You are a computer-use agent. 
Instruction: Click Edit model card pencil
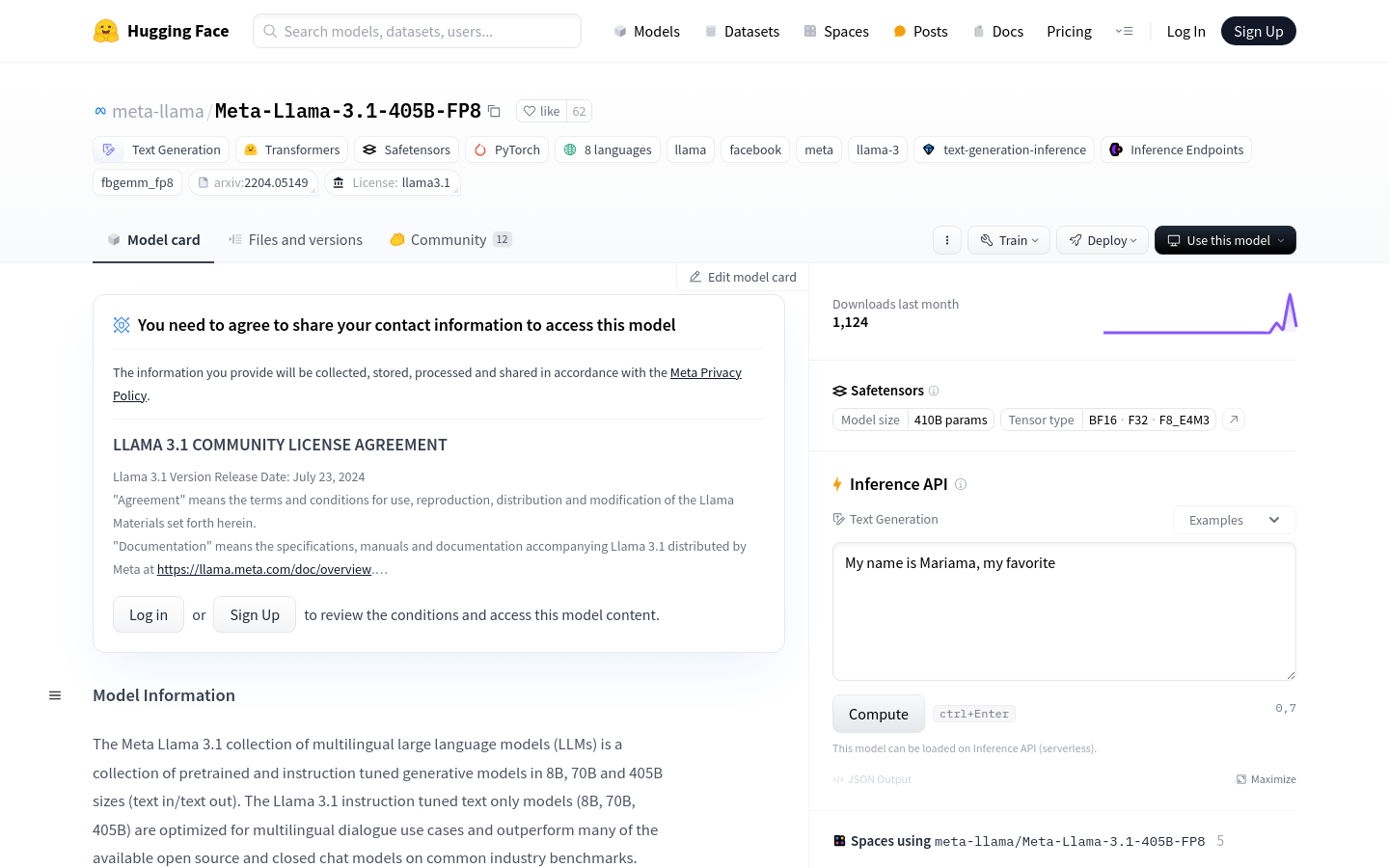pyautogui.click(x=743, y=277)
